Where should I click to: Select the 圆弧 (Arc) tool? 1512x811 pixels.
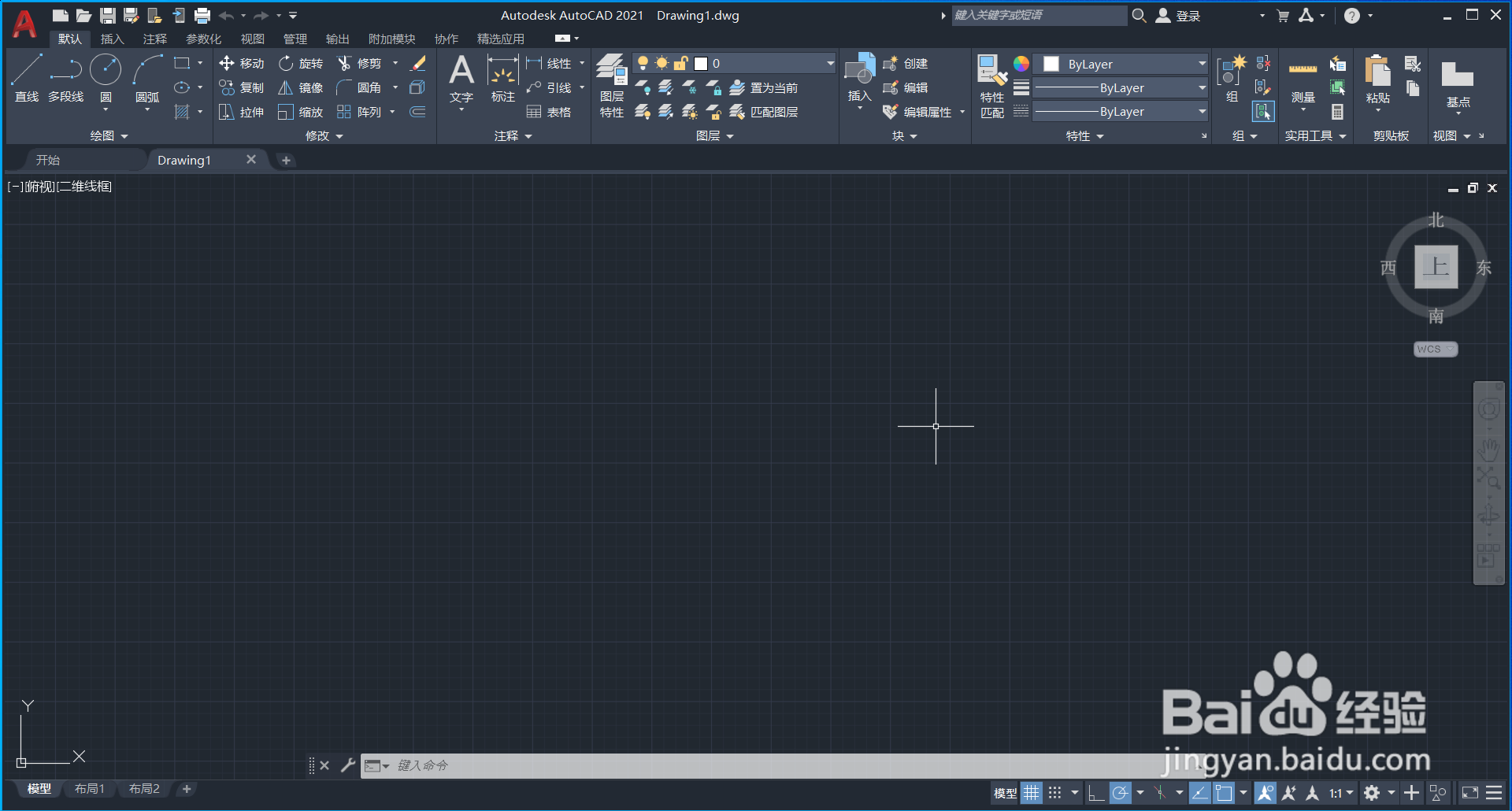(147, 79)
